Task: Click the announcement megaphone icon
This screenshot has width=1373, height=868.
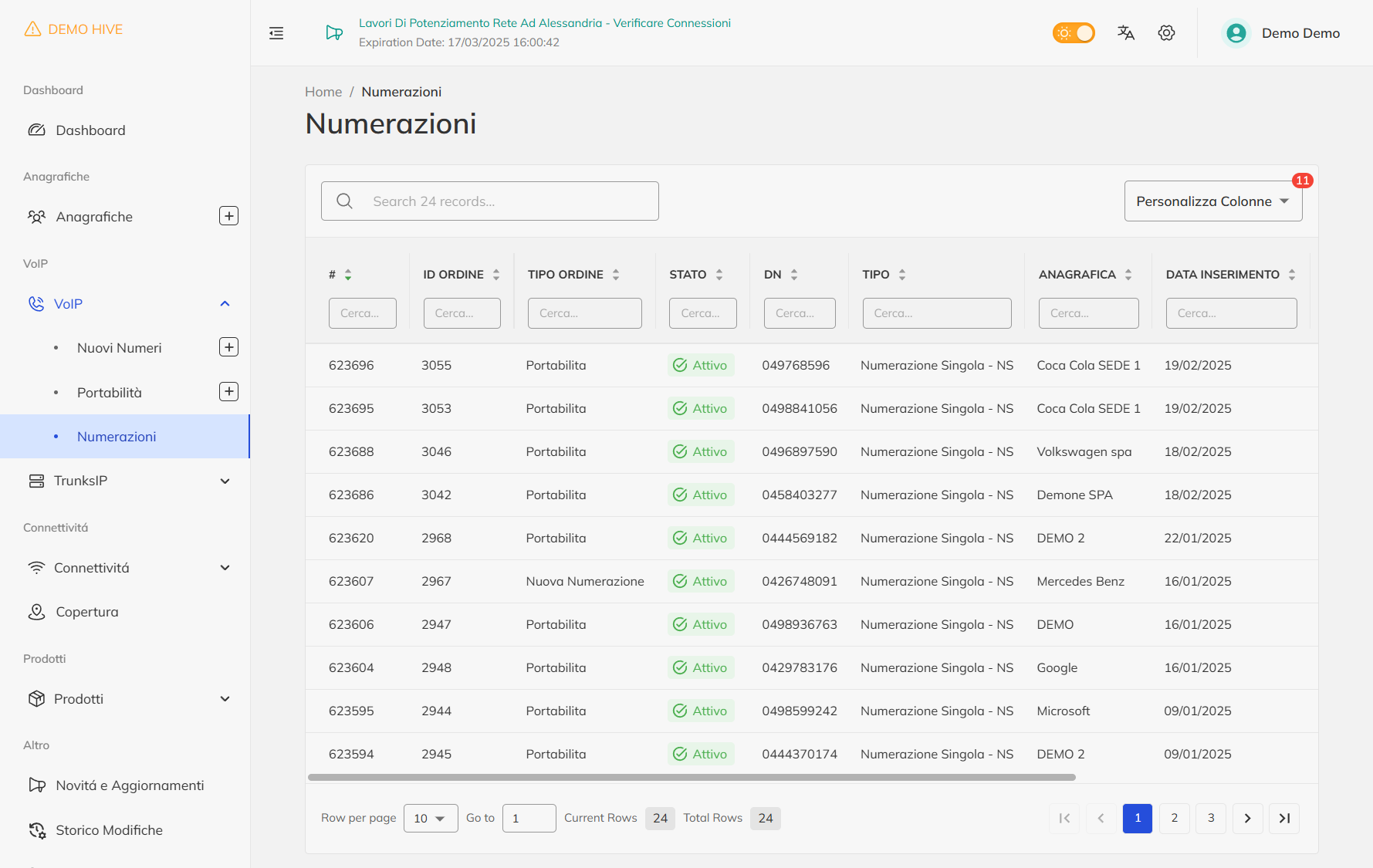Action: pyautogui.click(x=334, y=33)
